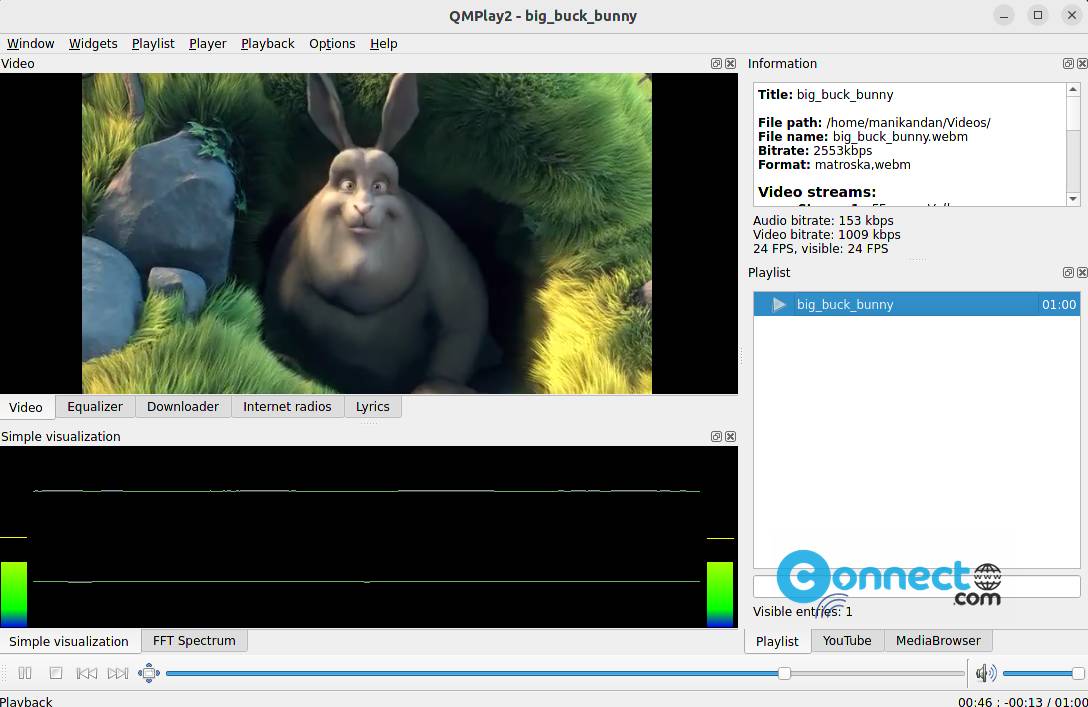Click the volume slider

pos(1043,673)
